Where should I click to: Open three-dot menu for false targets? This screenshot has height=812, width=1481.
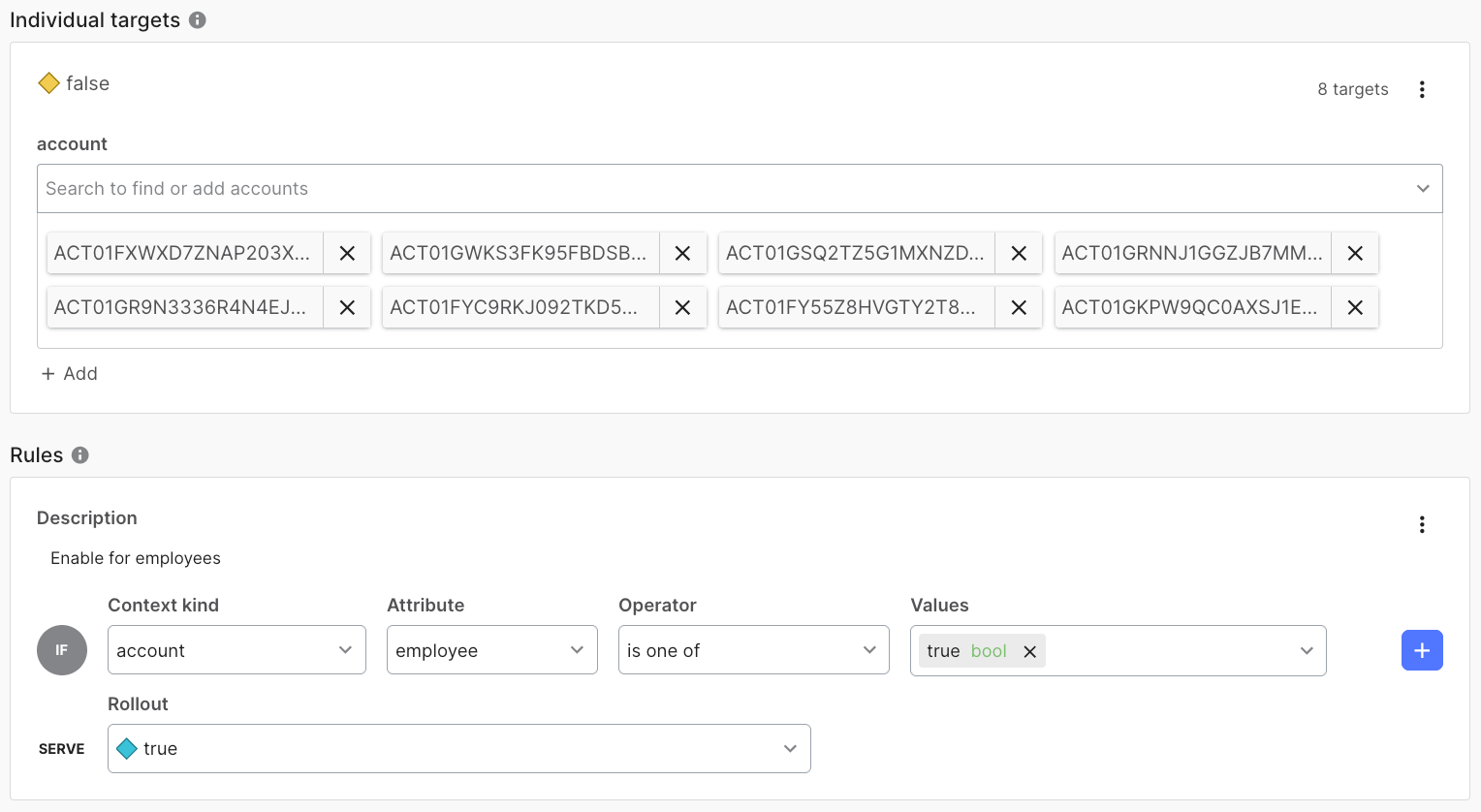tap(1422, 89)
